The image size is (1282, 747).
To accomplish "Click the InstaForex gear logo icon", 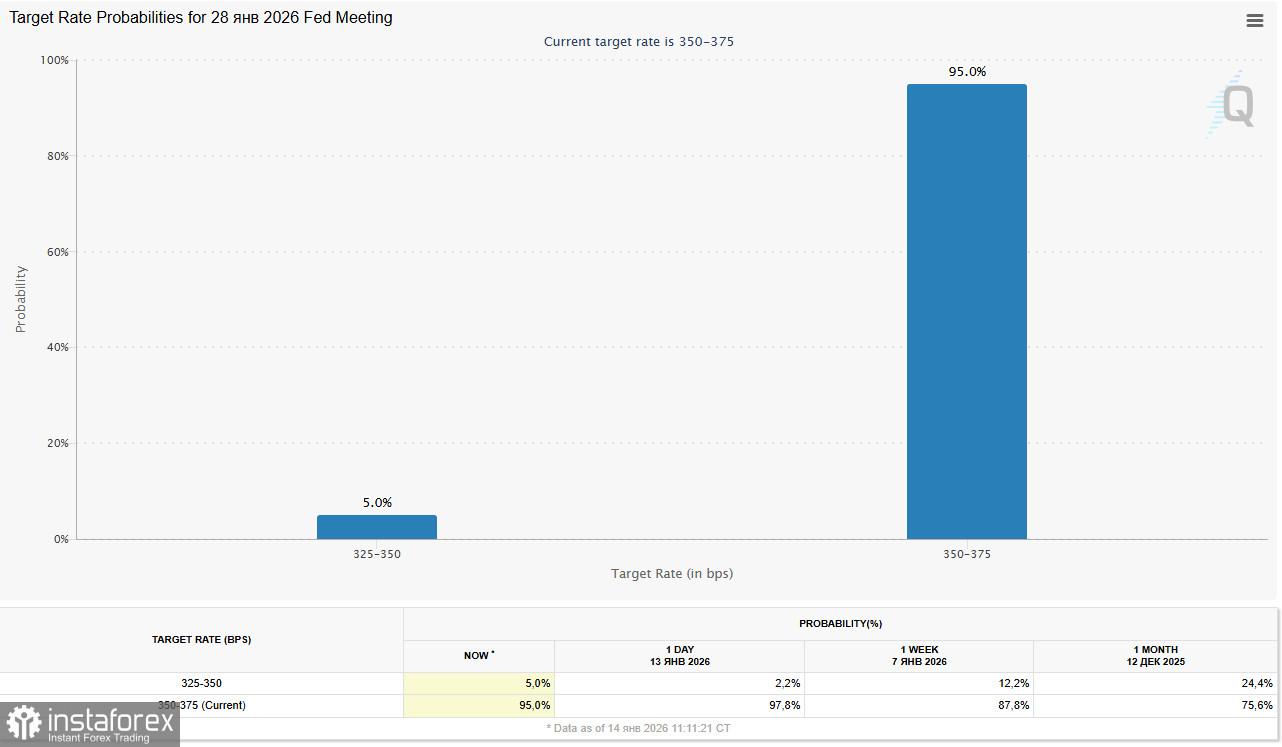I will click(x=23, y=723).
